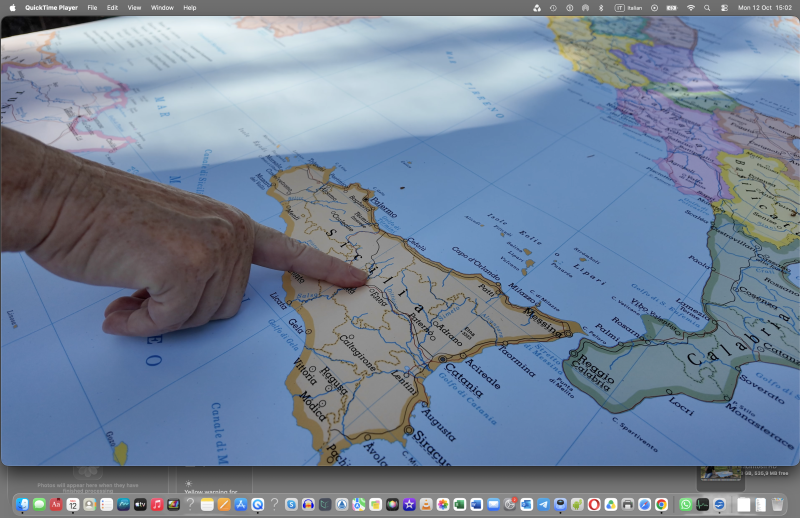This screenshot has width=800, height=518.
Task: Open the Window menu
Action: [162, 8]
